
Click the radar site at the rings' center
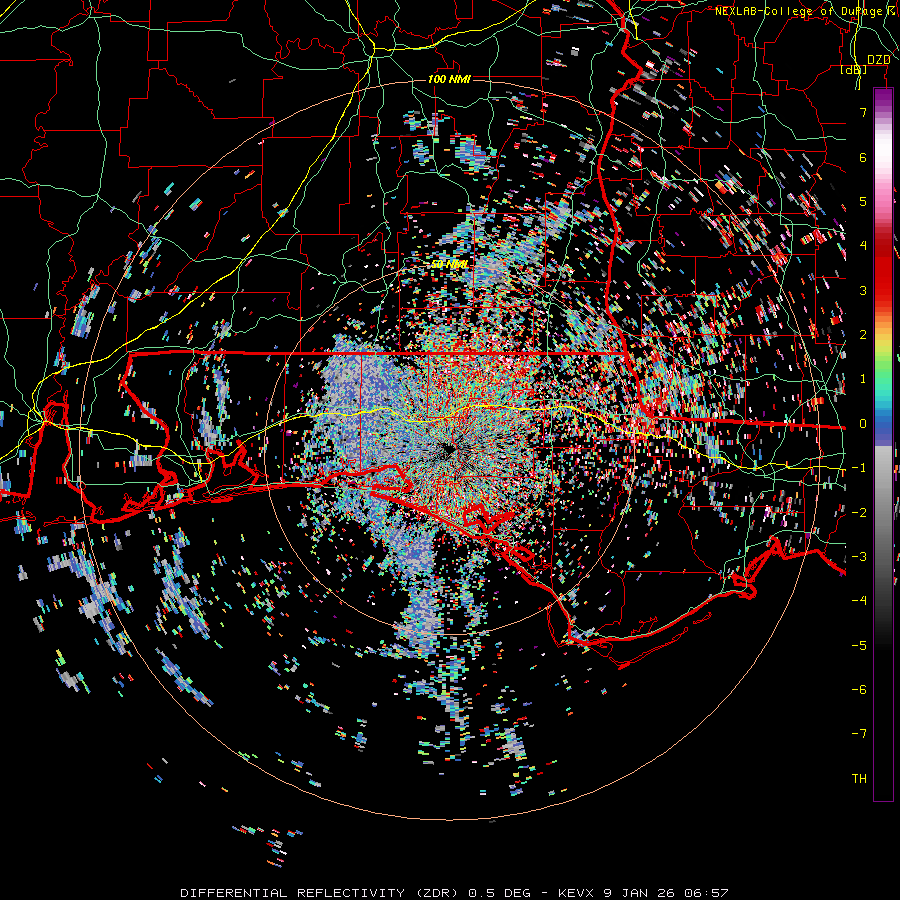(x=449, y=451)
